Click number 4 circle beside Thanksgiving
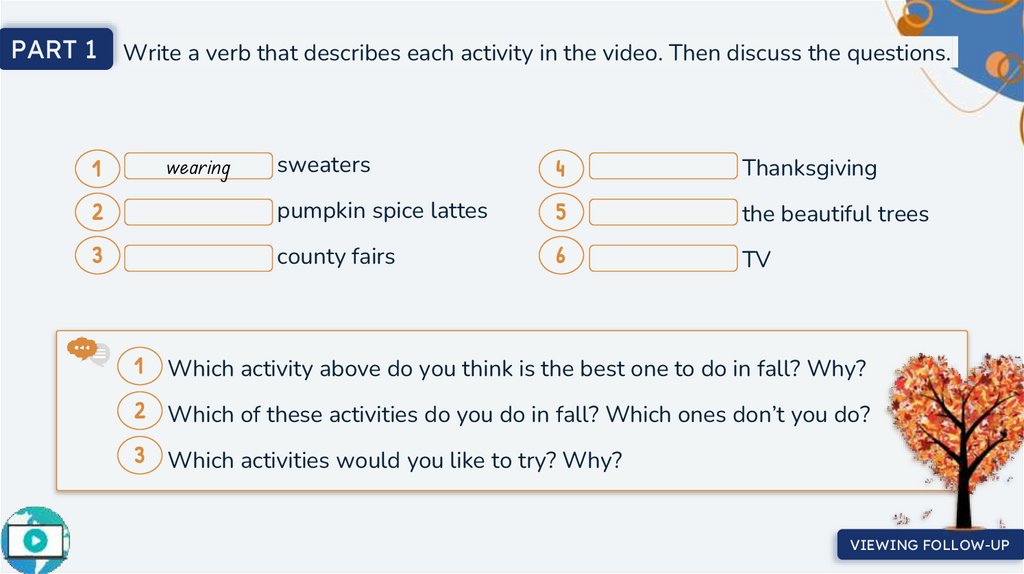 [x=561, y=169]
